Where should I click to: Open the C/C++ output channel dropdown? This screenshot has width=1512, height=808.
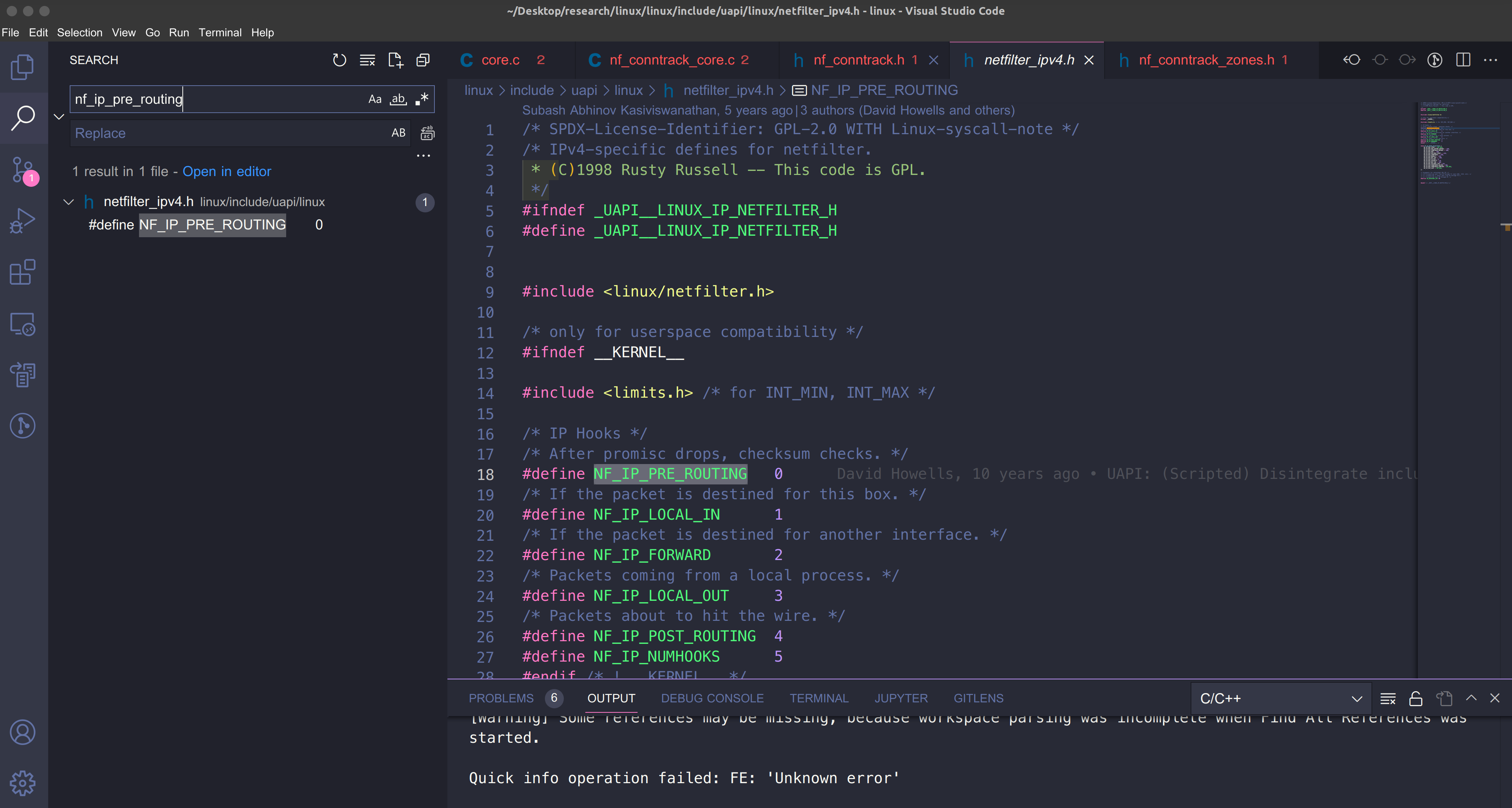(x=1281, y=698)
